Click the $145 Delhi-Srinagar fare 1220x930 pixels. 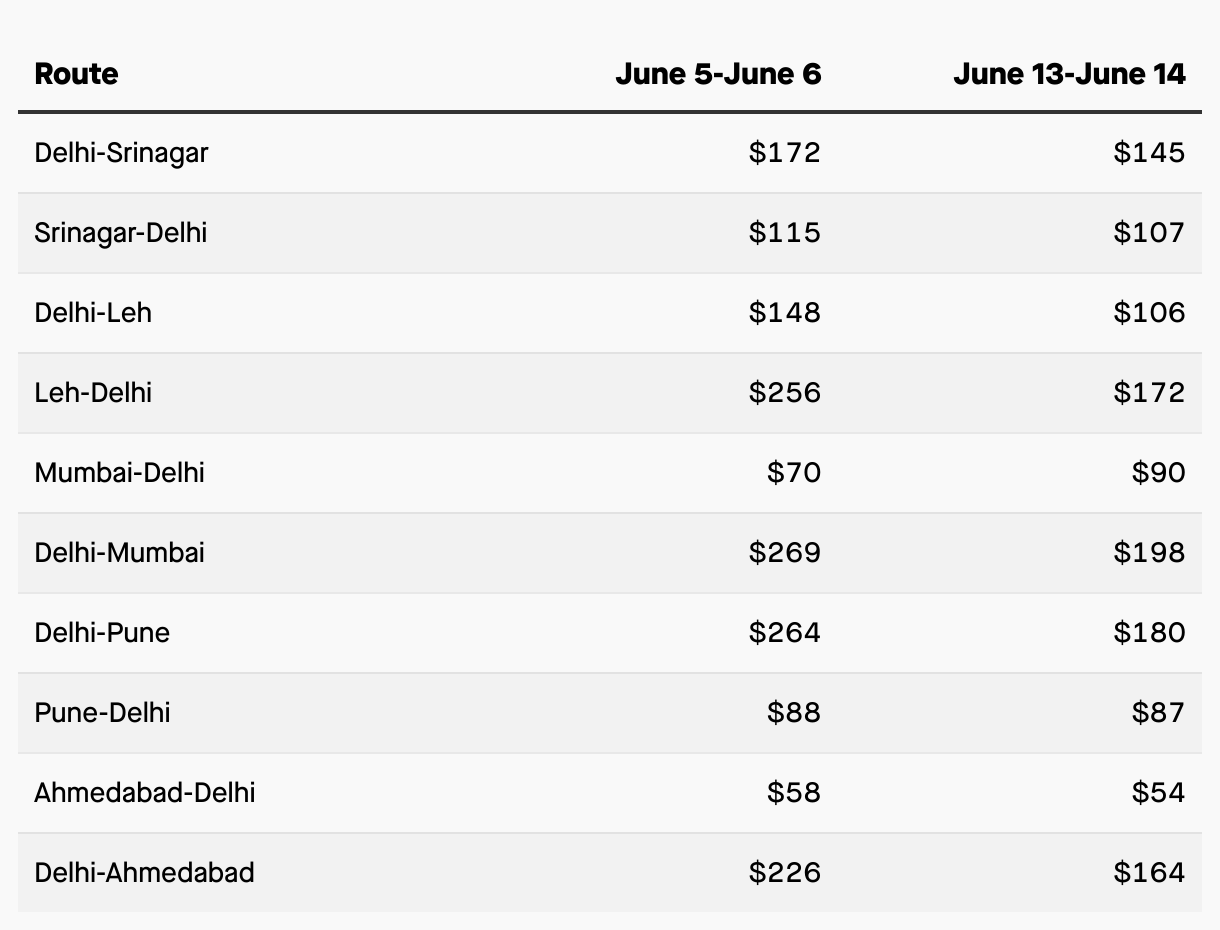tap(1149, 153)
